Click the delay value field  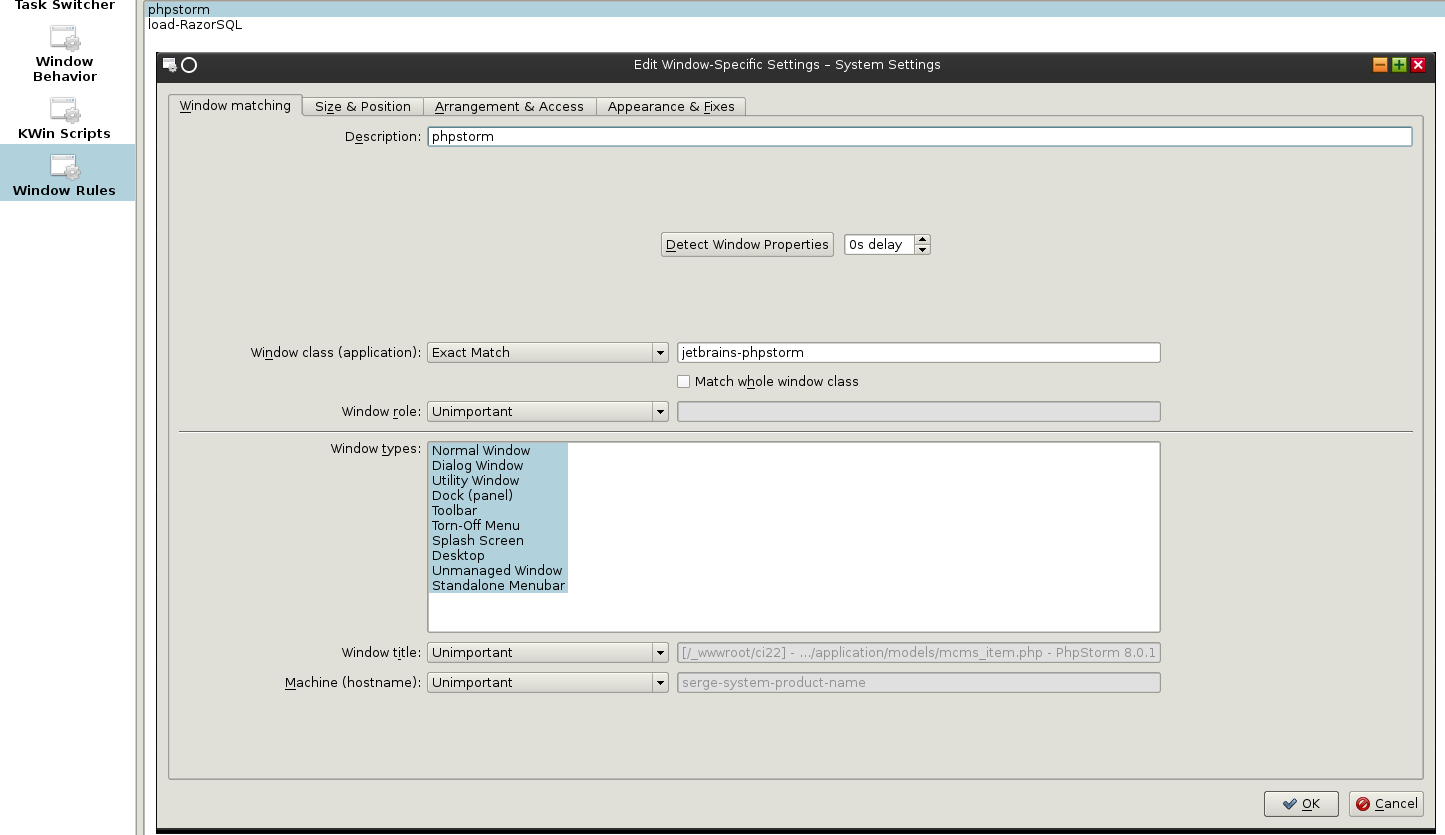880,244
